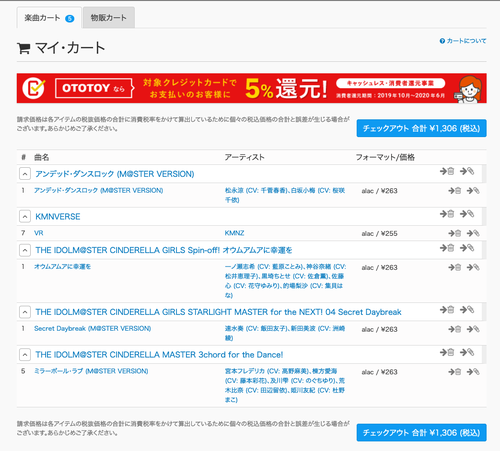Open the カートについて help link
This screenshot has width=500, height=451.
pyautogui.click(x=463, y=41)
